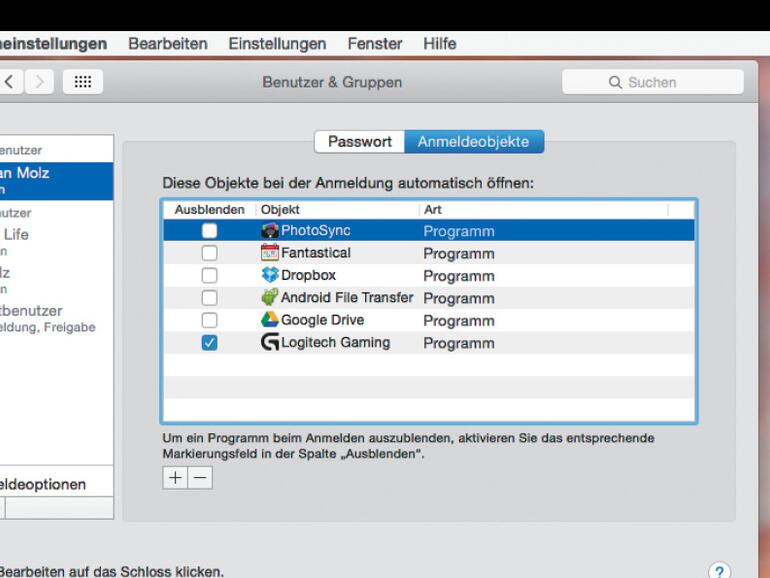770x578 pixels.
Task: Open the Hilfe menu
Action: click(x=440, y=44)
